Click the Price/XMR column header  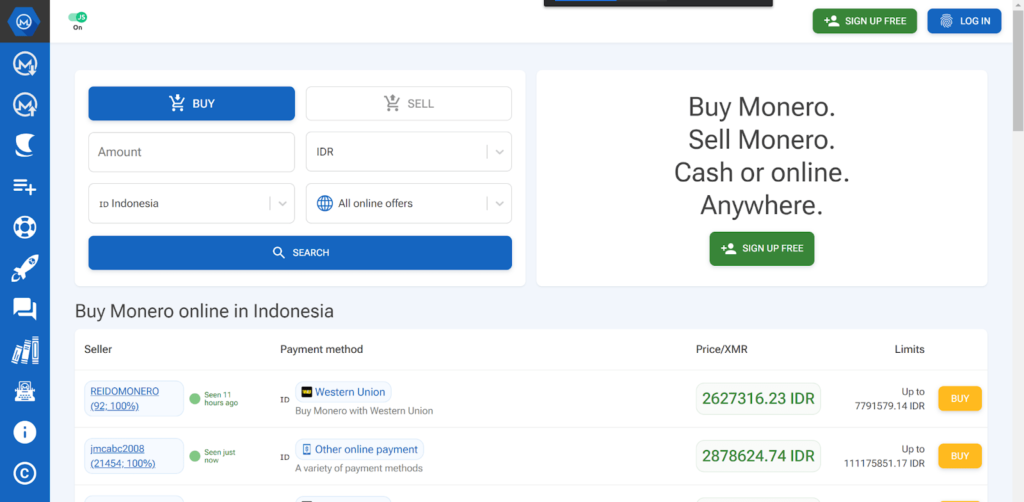coord(722,349)
